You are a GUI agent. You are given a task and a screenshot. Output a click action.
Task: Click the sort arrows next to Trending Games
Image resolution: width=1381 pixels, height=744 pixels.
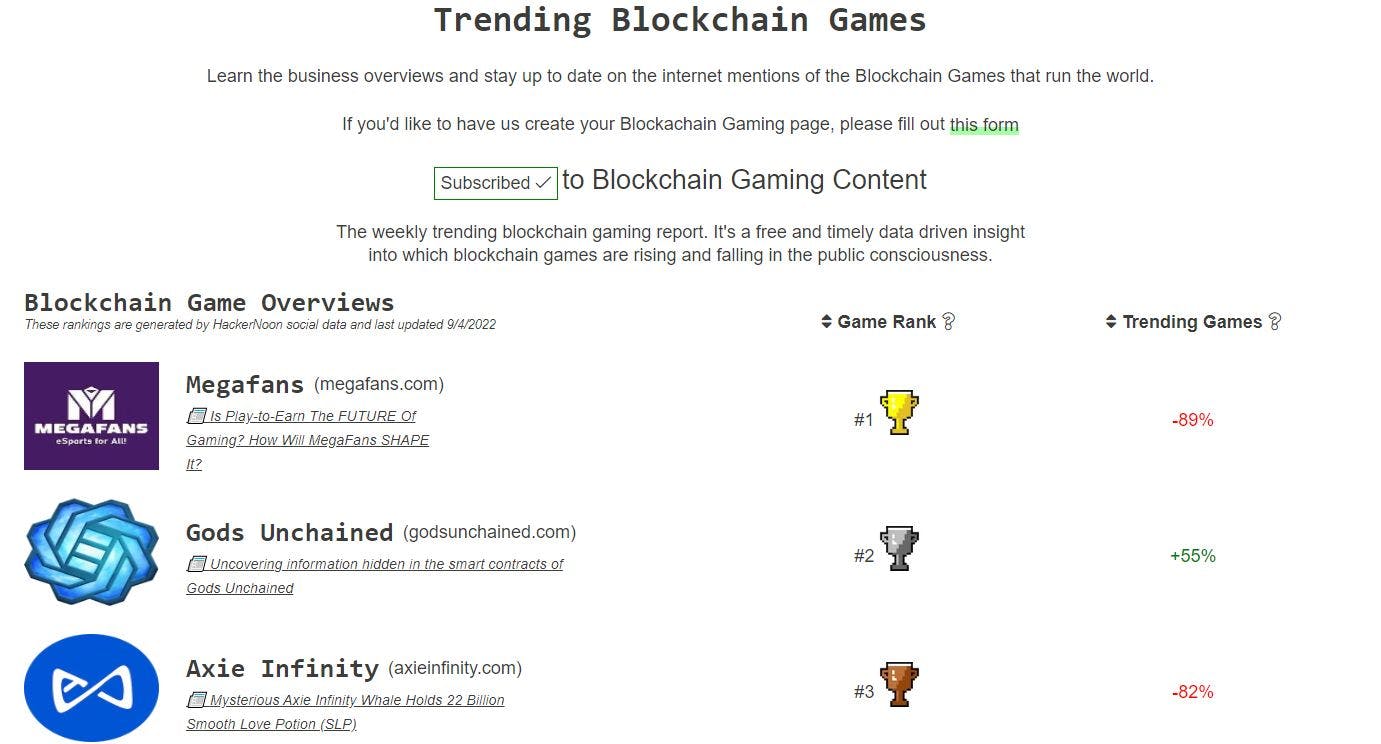1111,321
